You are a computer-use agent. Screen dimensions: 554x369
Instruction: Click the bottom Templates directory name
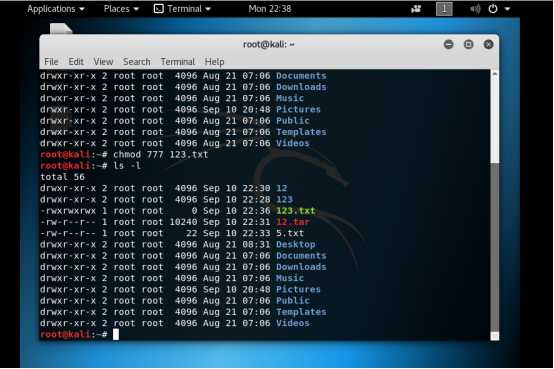pos(301,312)
